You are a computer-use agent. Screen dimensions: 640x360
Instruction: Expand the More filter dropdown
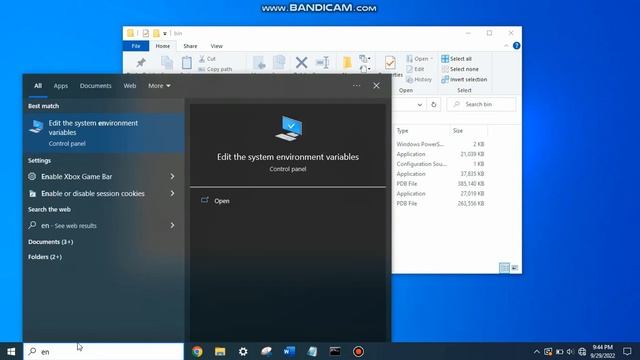(159, 86)
